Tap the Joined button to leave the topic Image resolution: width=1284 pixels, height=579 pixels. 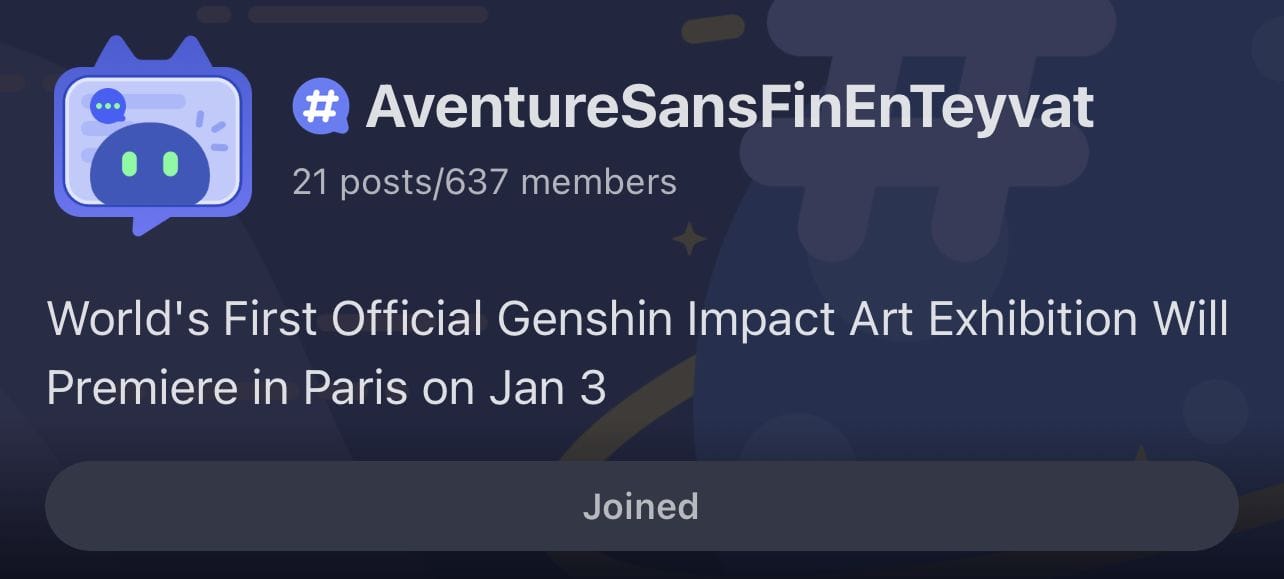(x=641, y=506)
